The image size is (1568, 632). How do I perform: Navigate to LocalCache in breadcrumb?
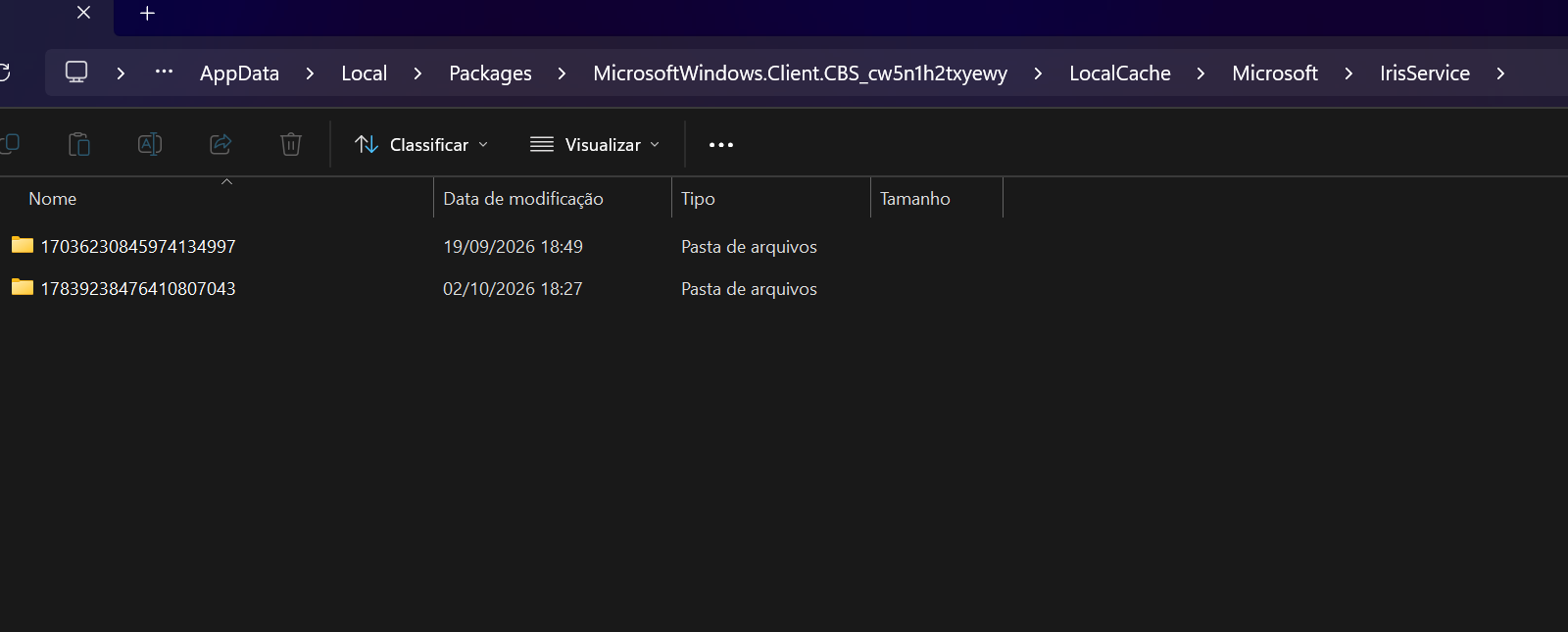[1120, 73]
